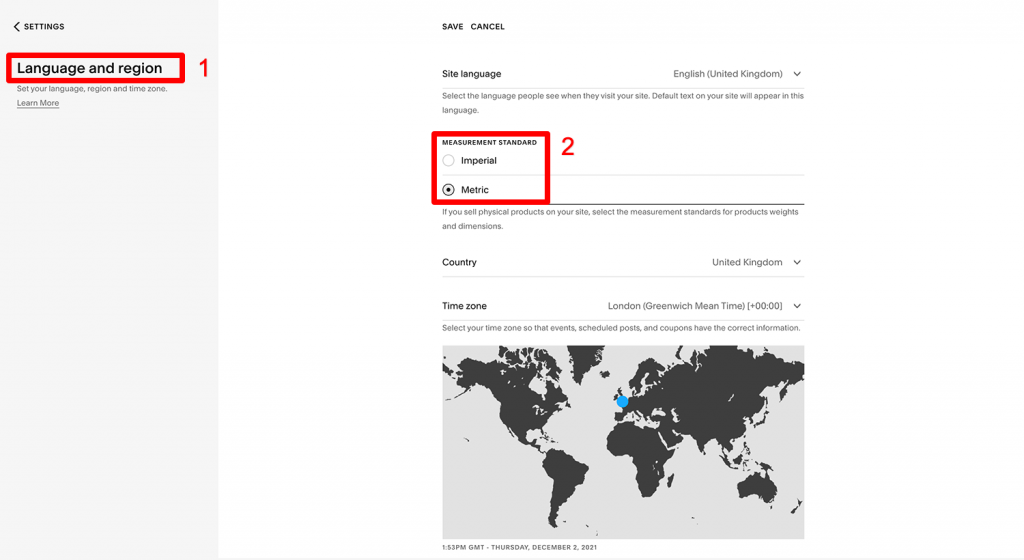The width and height of the screenshot is (1024, 560).
Task: Cancel the language and region changes
Action: 487,27
